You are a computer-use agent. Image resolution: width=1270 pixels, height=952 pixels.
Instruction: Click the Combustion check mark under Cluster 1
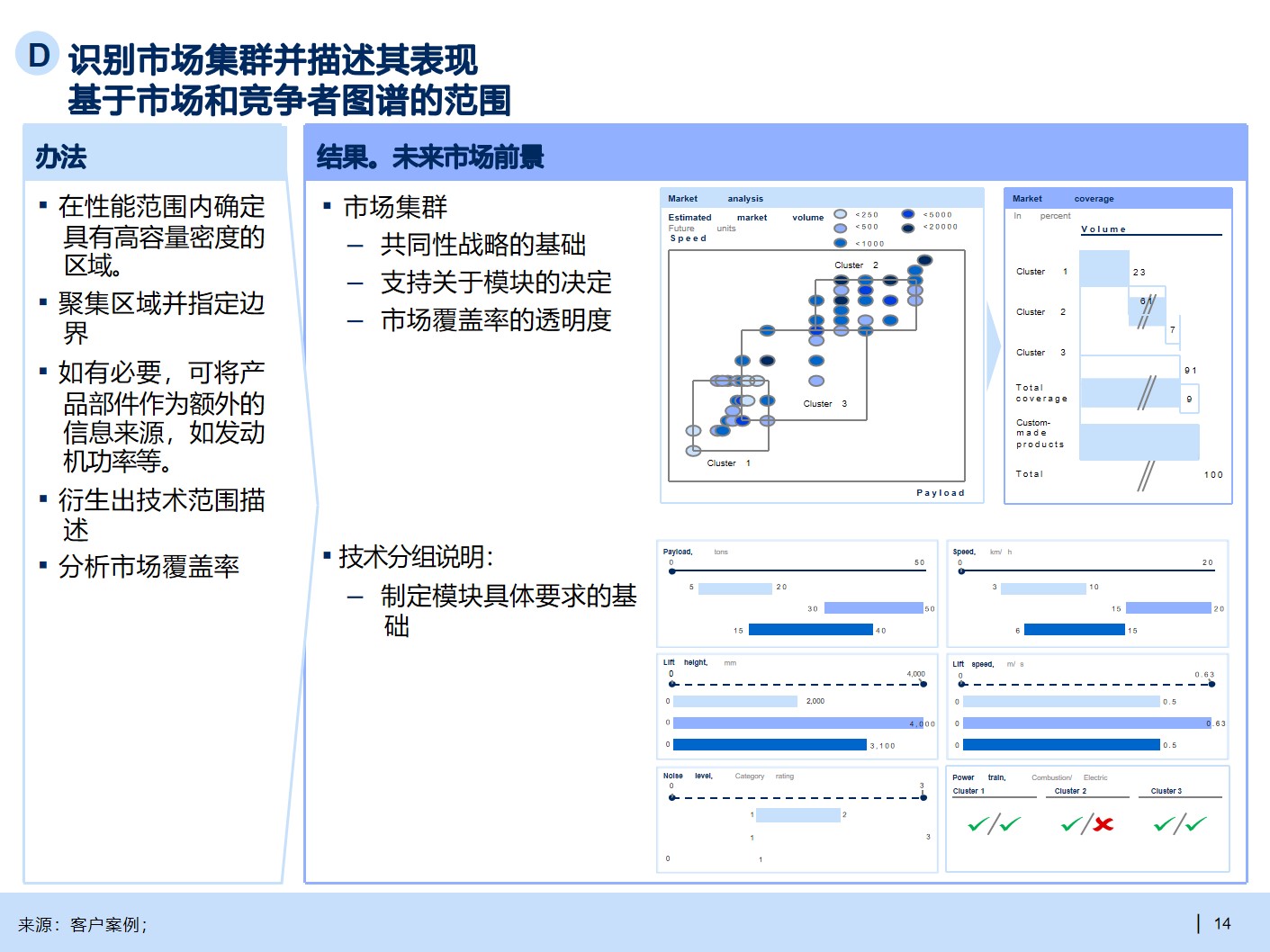point(978,823)
